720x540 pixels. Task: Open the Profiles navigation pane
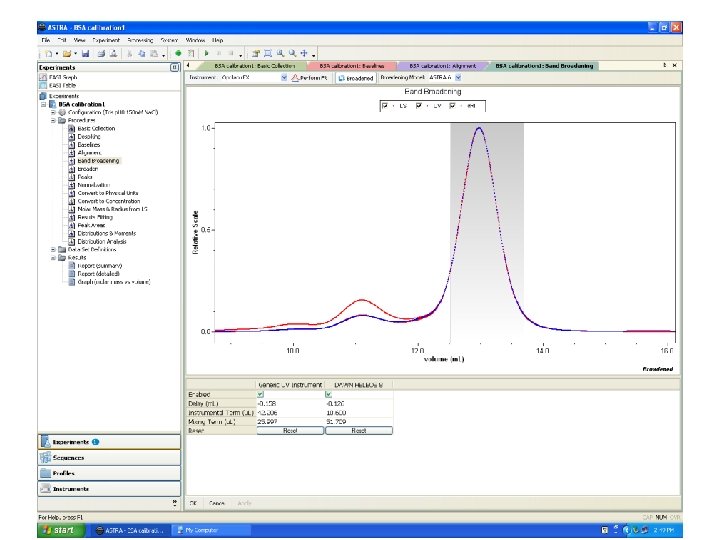[109, 473]
